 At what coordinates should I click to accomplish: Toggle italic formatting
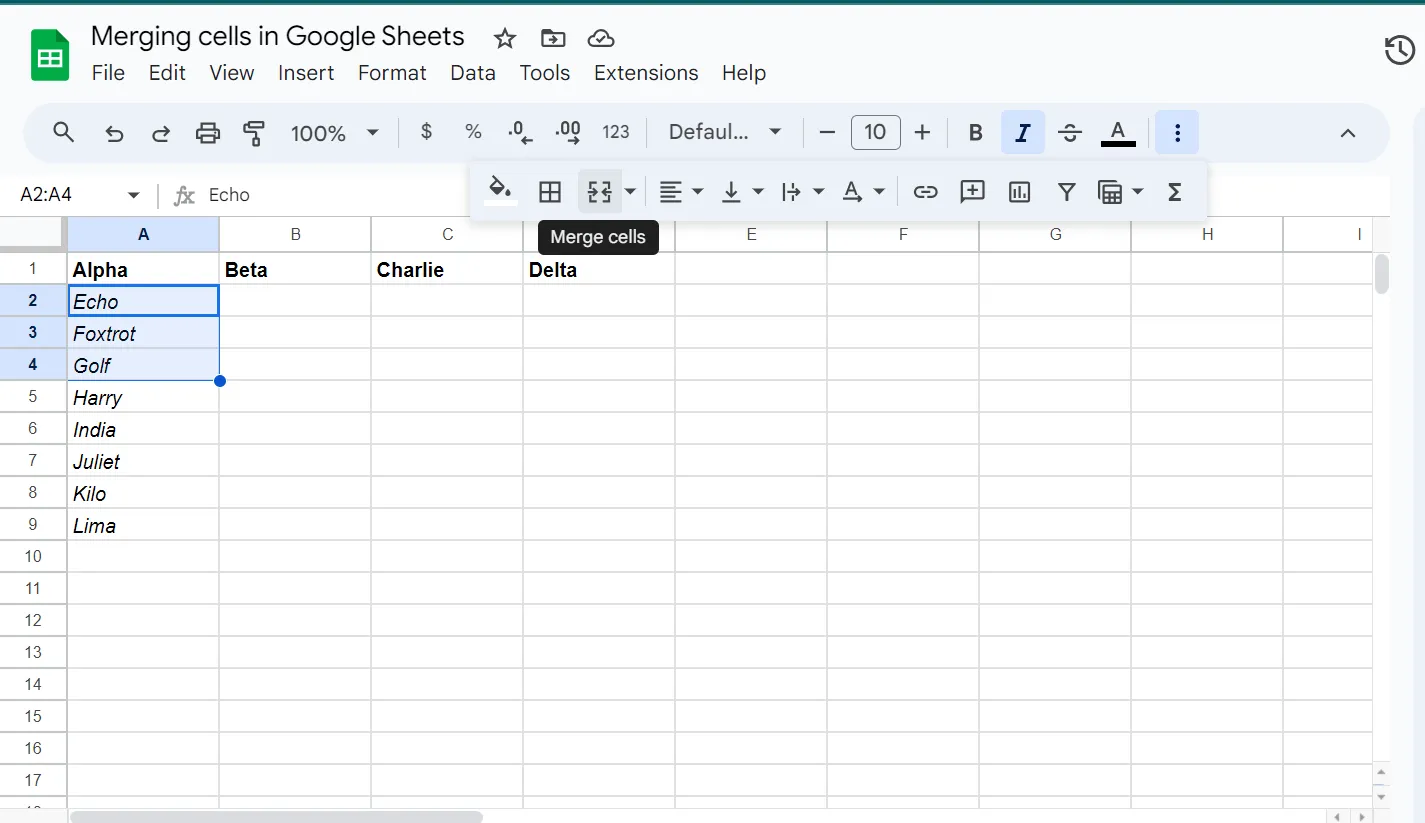(1022, 132)
